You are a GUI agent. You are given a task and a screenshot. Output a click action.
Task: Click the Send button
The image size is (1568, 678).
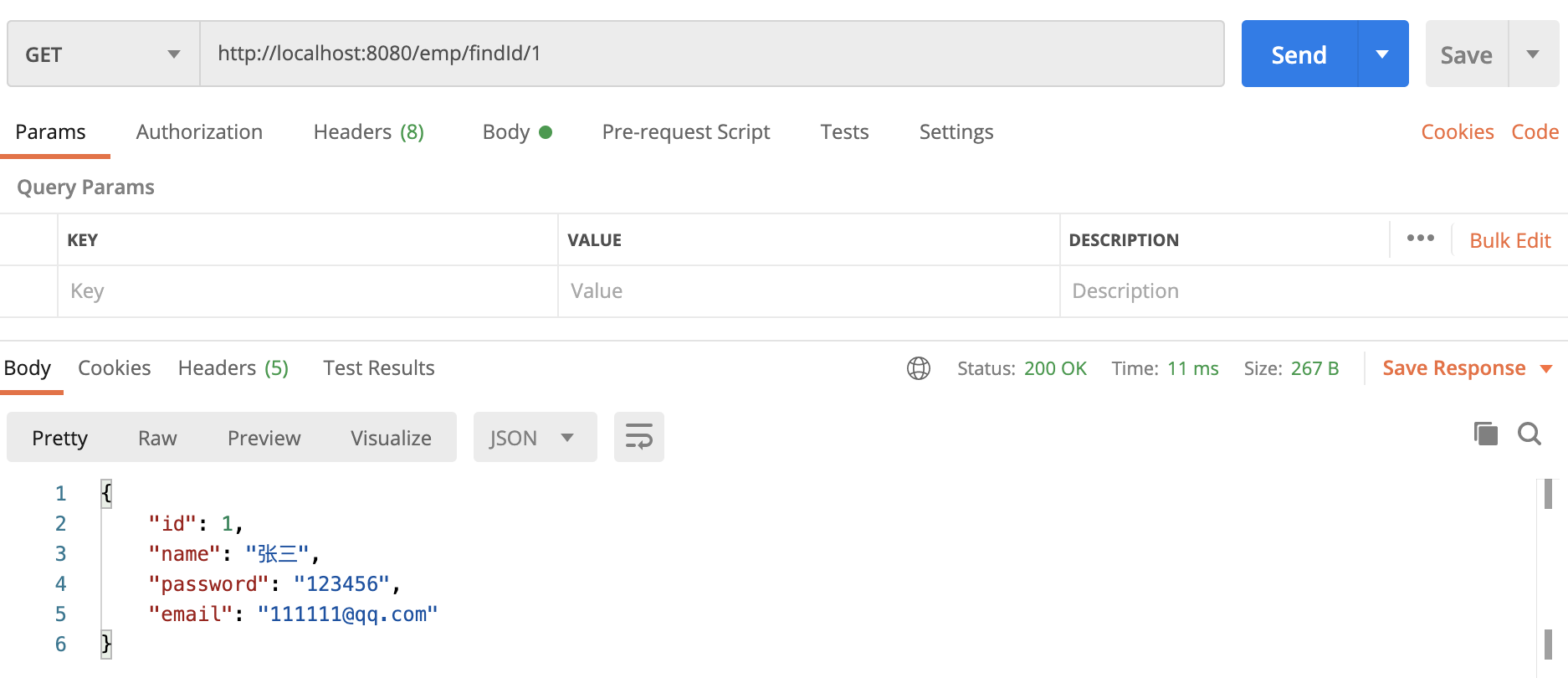[1298, 54]
